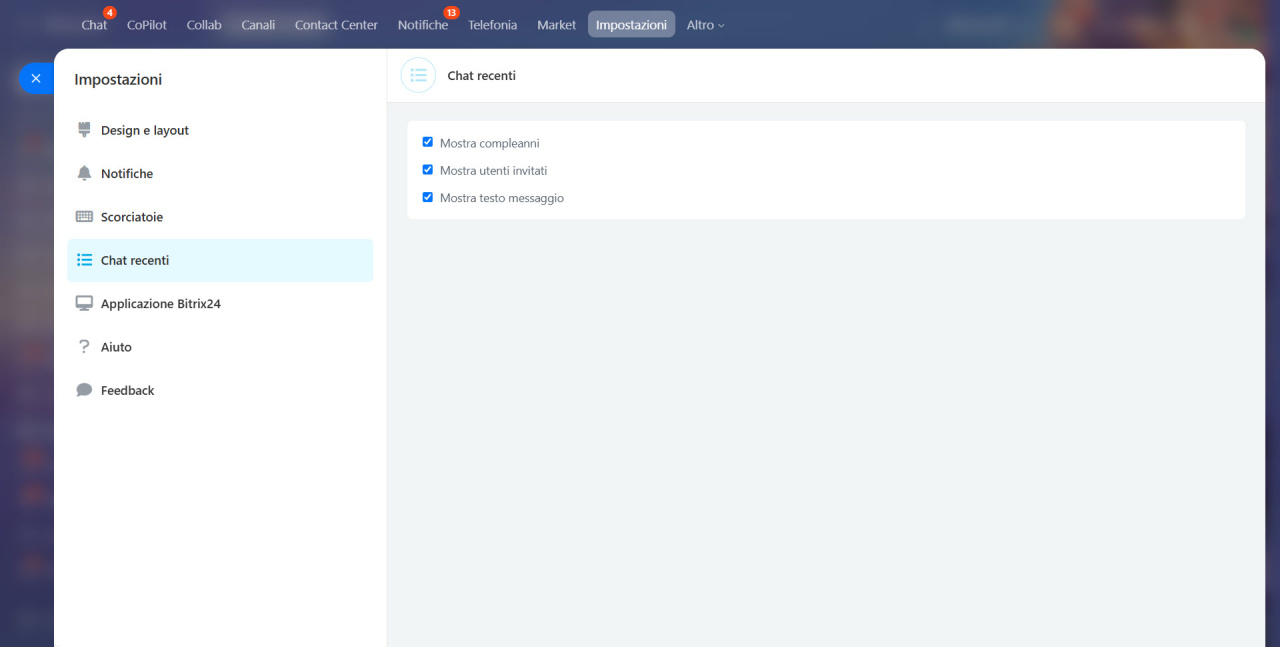This screenshot has height=647, width=1280.
Task: Click the Mostra testo messaggio label
Action: pos(502,198)
